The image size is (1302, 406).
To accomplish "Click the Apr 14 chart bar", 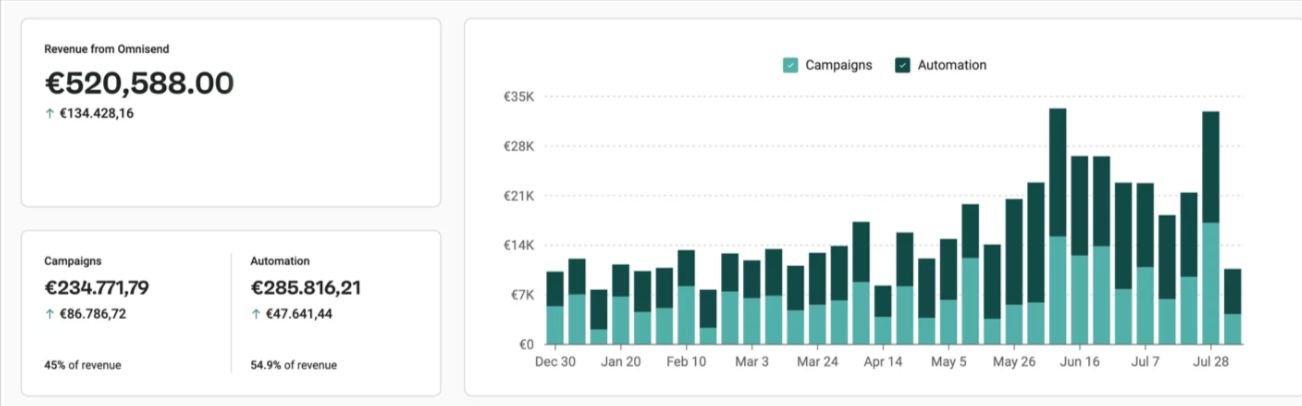I will [883, 315].
